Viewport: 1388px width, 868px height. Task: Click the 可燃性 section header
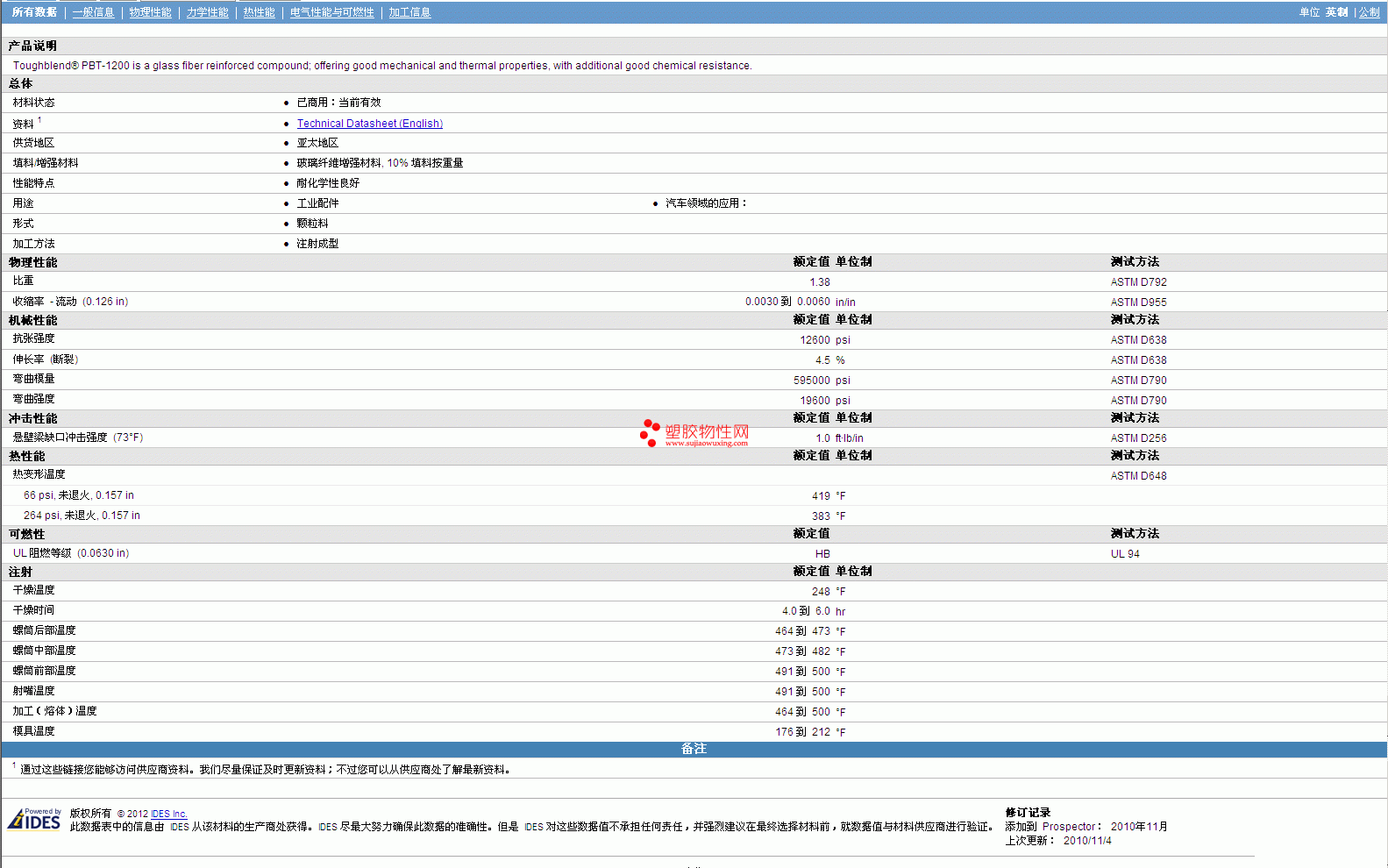tap(26, 534)
